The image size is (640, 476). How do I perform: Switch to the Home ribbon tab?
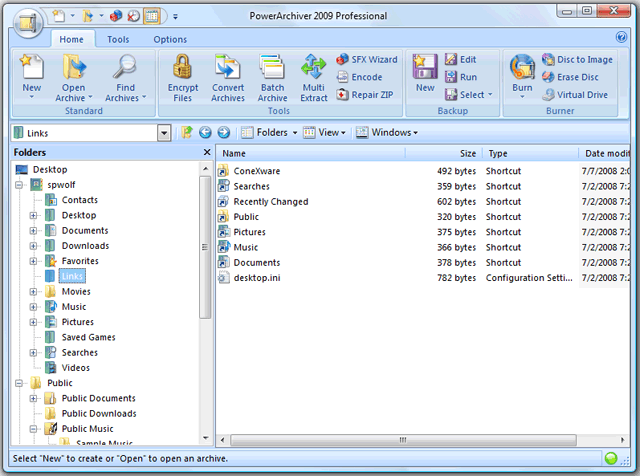(x=71, y=40)
